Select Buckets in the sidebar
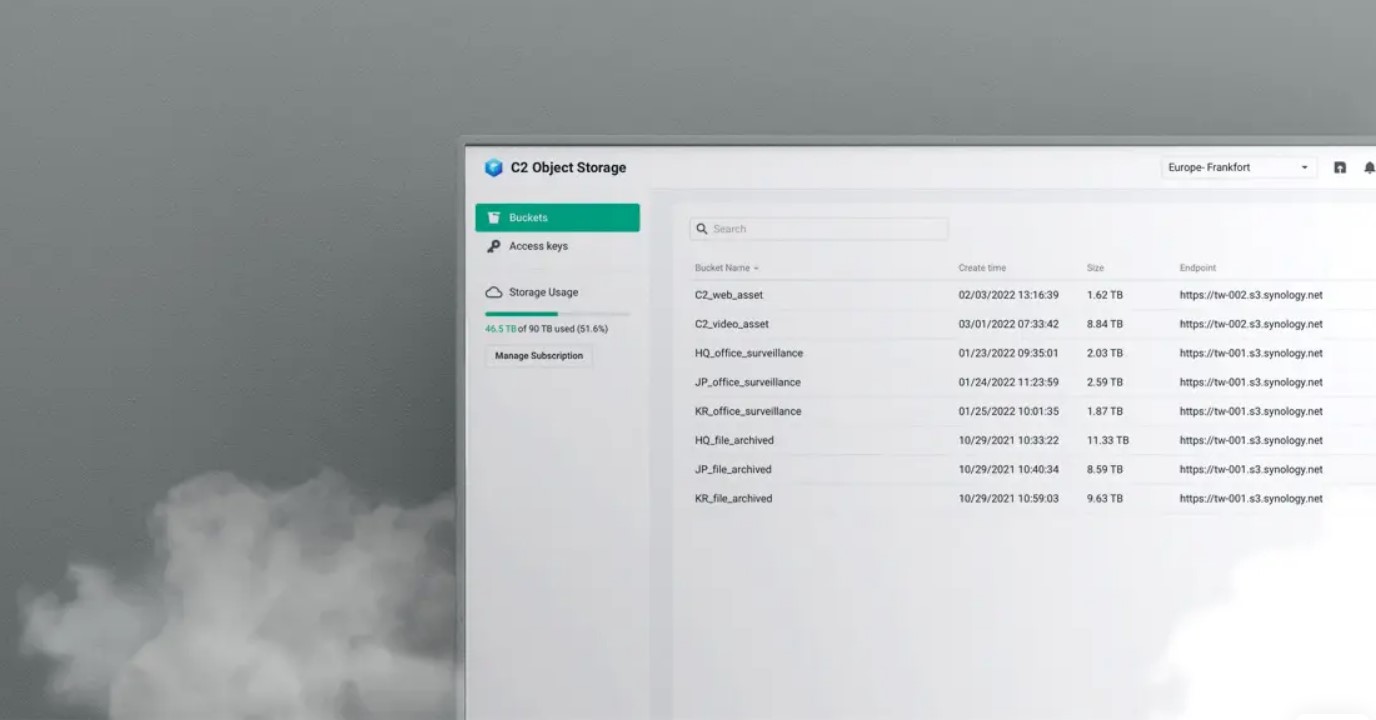This screenshot has height=720, width=1376. (557, 218)
